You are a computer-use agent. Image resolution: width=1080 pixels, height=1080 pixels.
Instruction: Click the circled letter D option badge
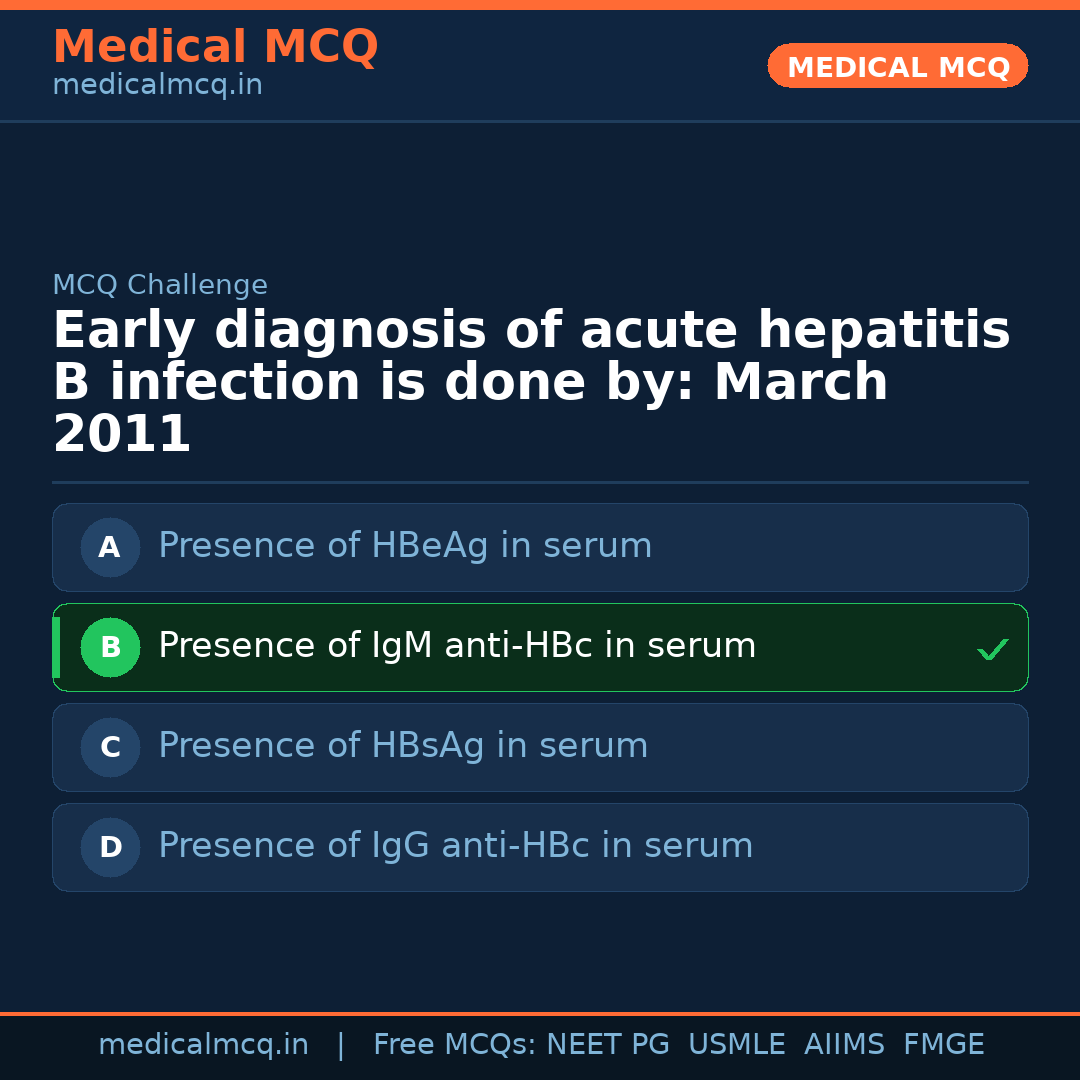tap(110, 847)
